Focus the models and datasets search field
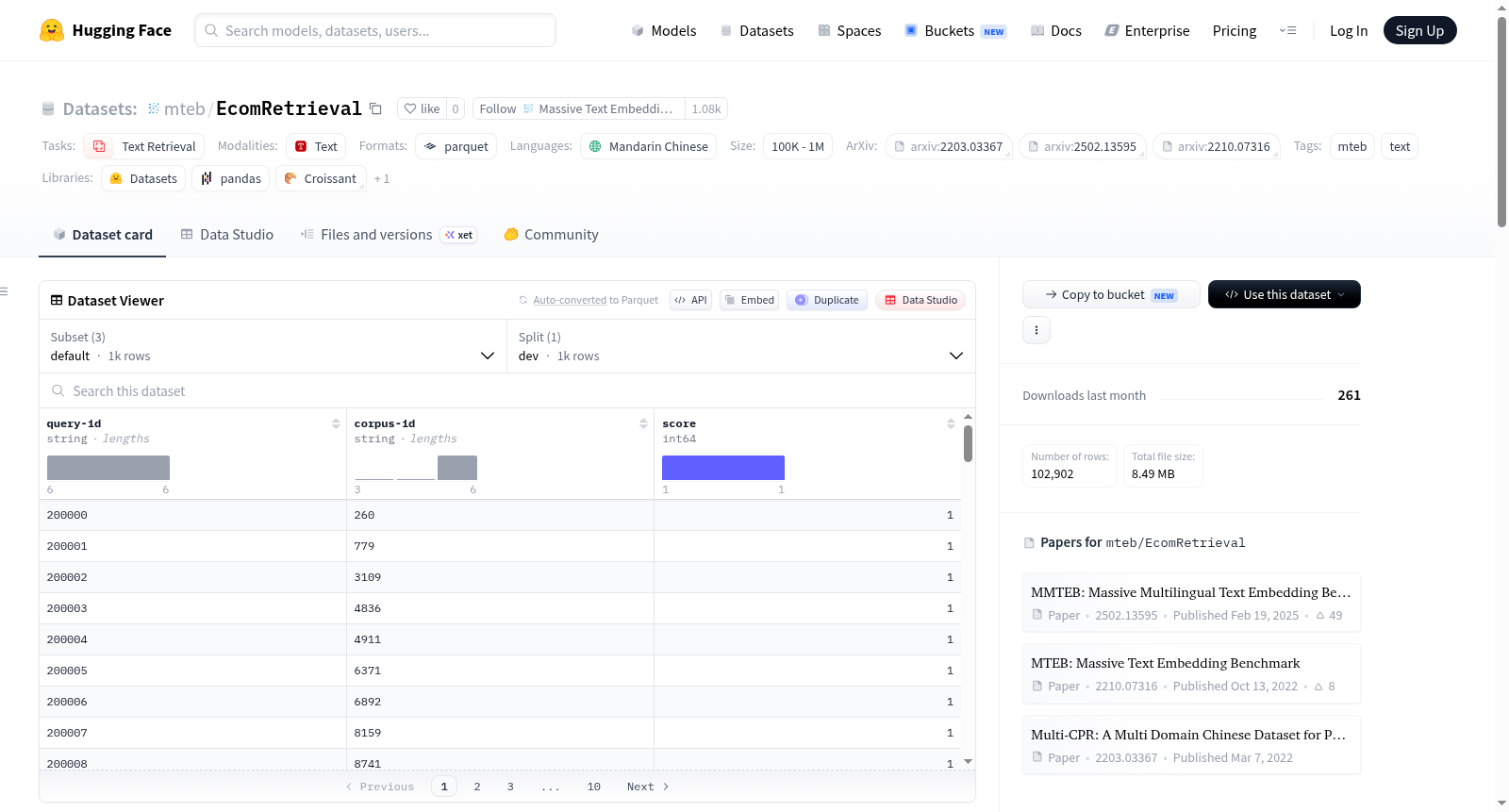The width and height of the screenshot is (1509, 812). point(375,30)
